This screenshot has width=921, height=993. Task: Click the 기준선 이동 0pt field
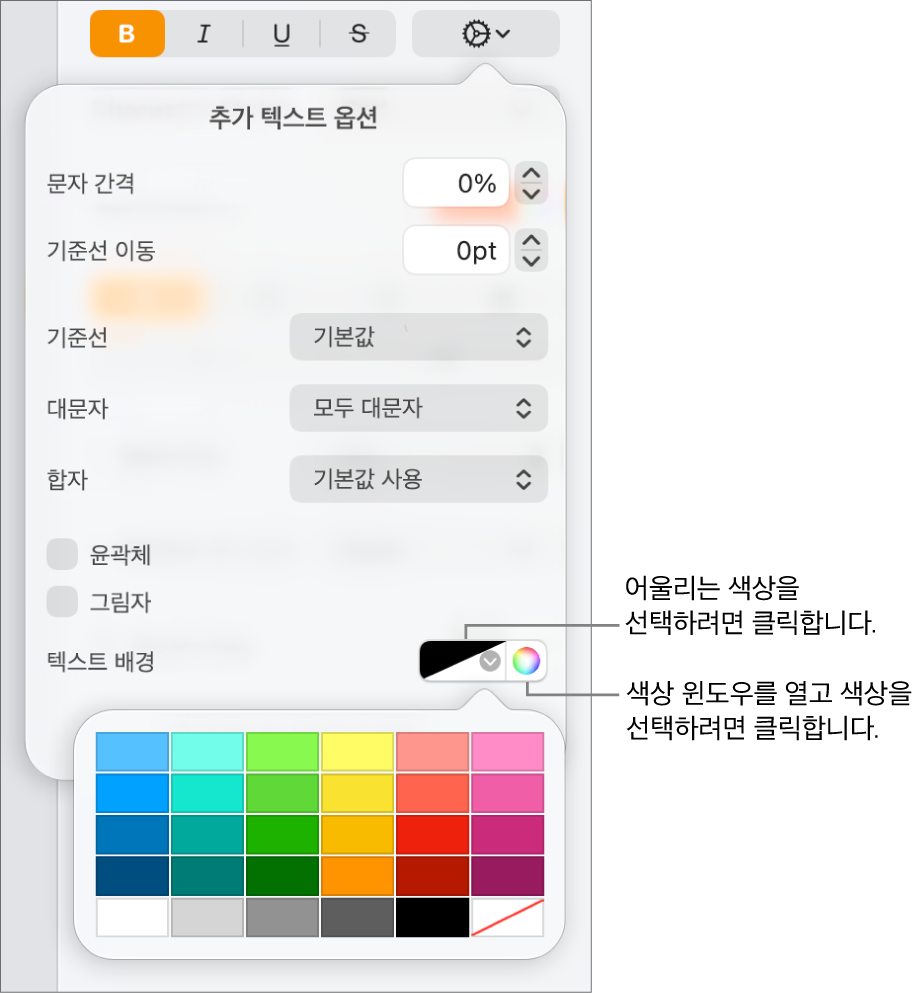pyautogui.click(x=456, y=250)
